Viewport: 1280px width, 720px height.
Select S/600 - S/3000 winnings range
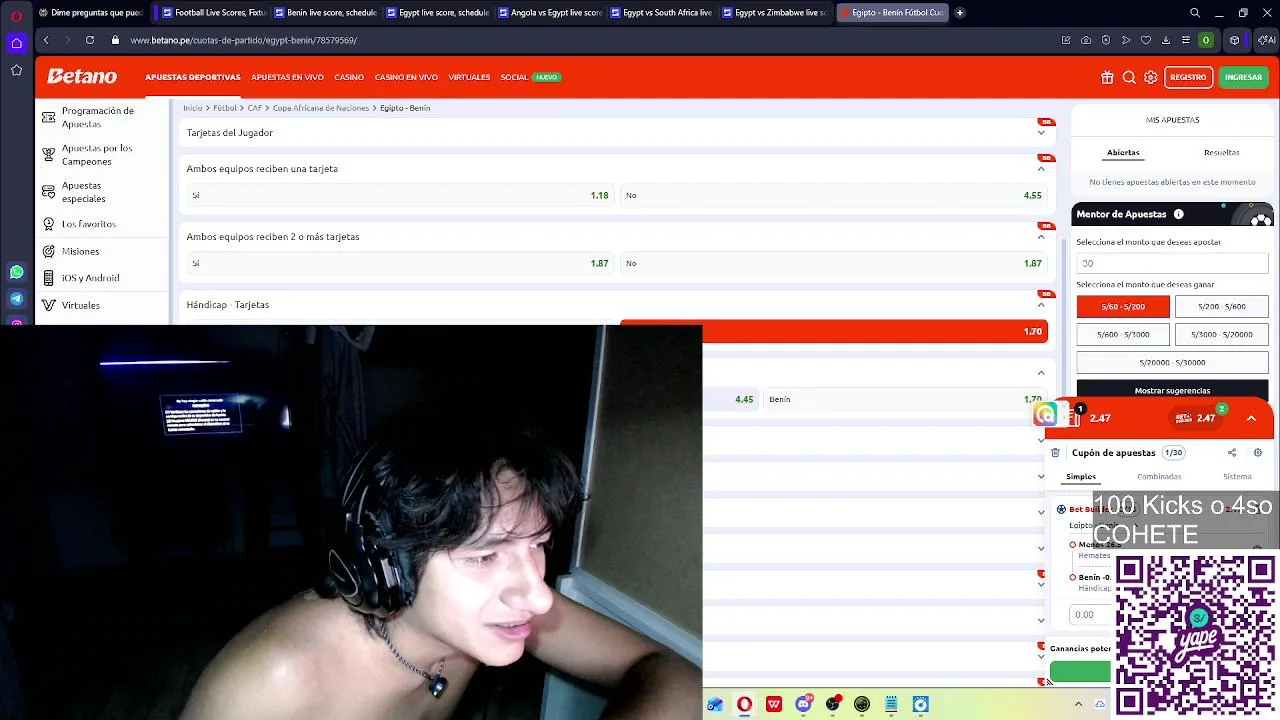click(x=1123, y=335)
